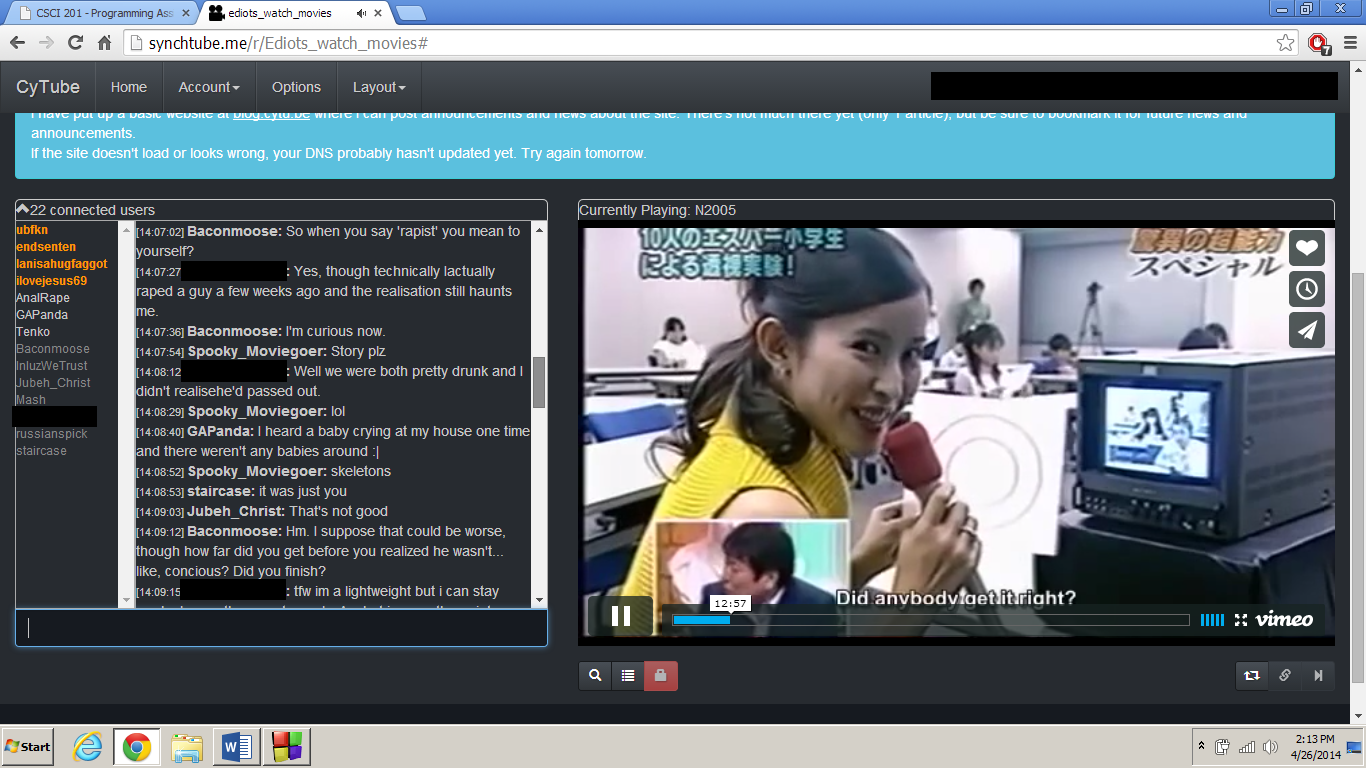Pause the Vimeo video
This screenshot has width=1366, height=768.
620,616
